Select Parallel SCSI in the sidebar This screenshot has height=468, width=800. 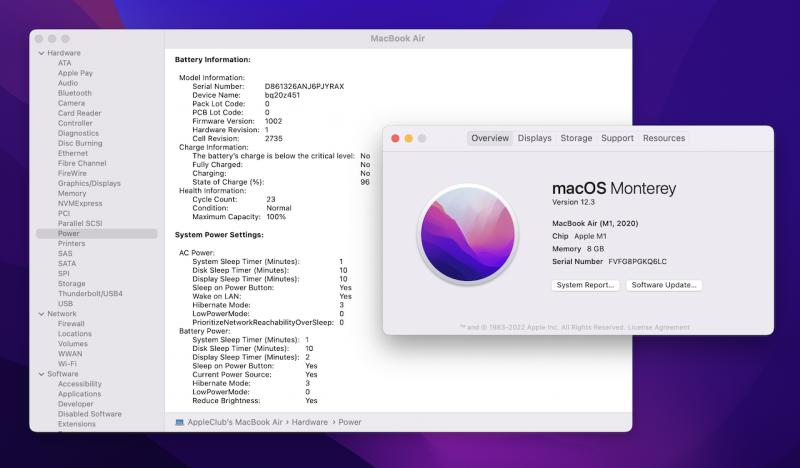[x=80, y=224]
